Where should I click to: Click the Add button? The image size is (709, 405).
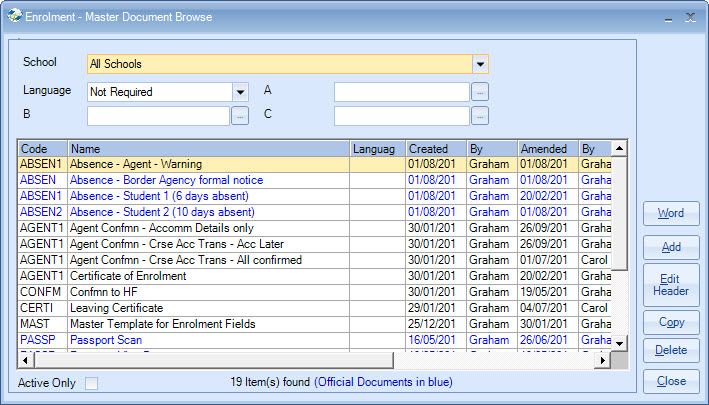coord(671,247)
